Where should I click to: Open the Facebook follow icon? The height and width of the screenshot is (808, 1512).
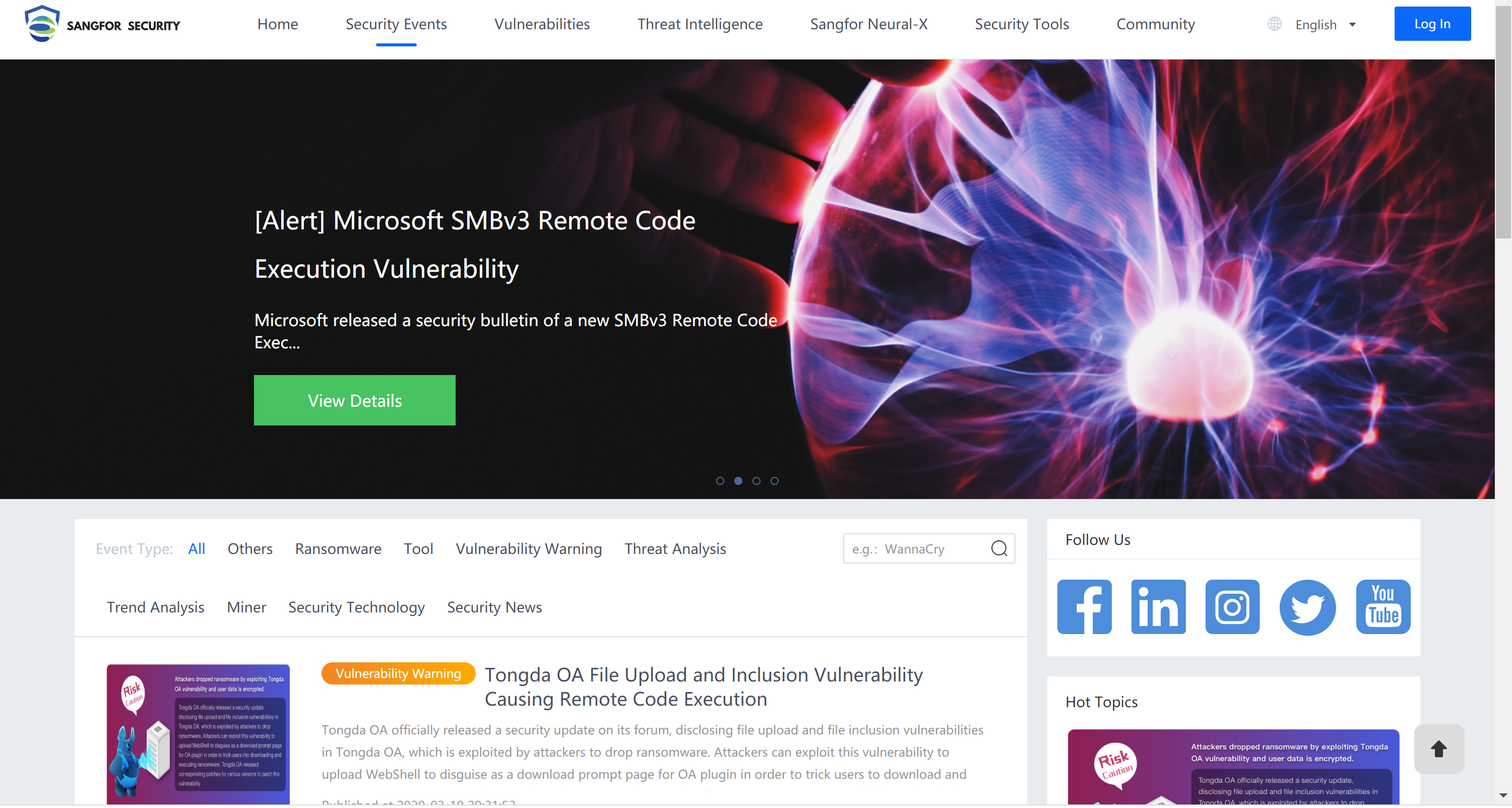coord(1084,606)
